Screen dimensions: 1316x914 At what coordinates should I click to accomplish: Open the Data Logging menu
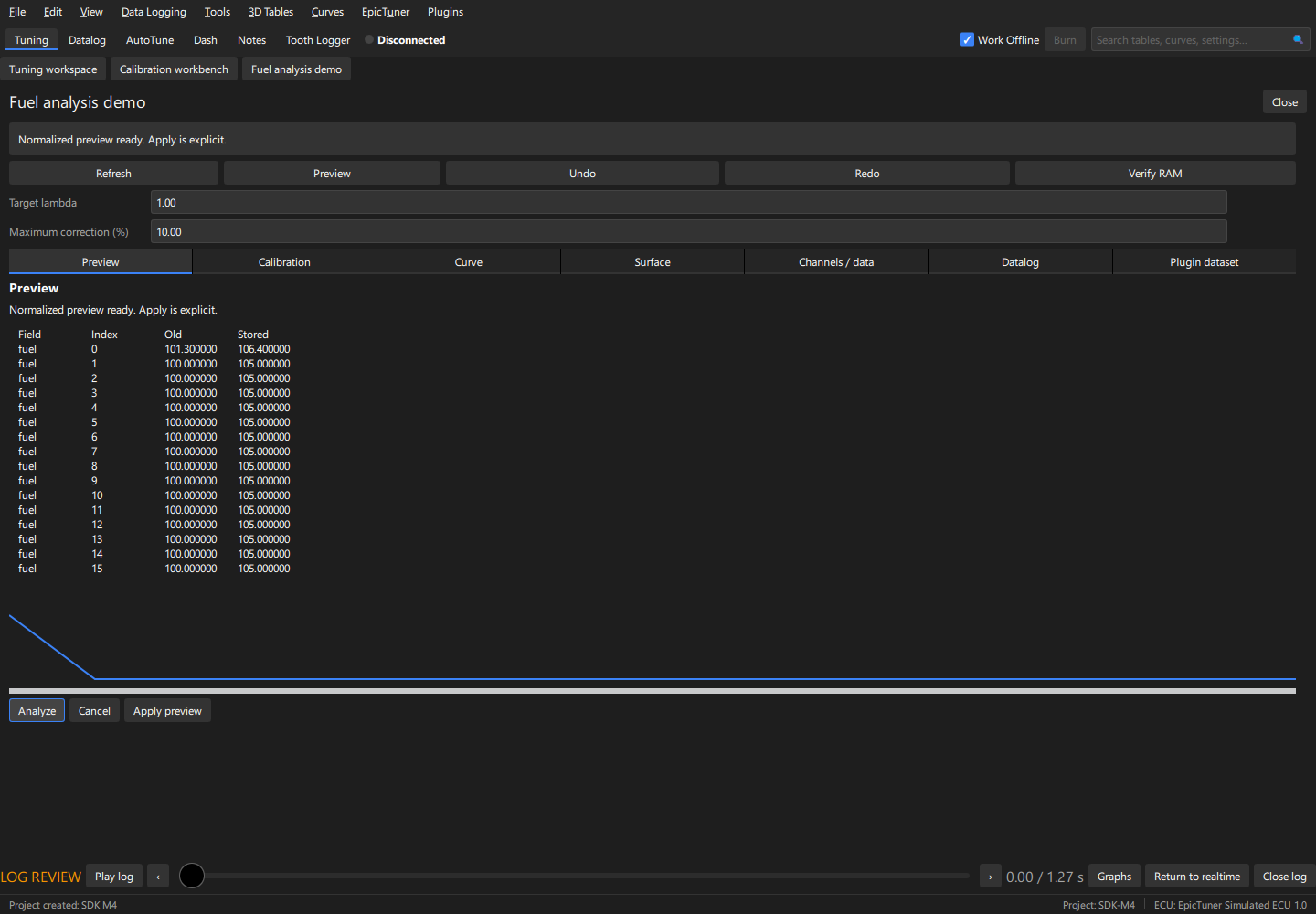click(154, 12)
